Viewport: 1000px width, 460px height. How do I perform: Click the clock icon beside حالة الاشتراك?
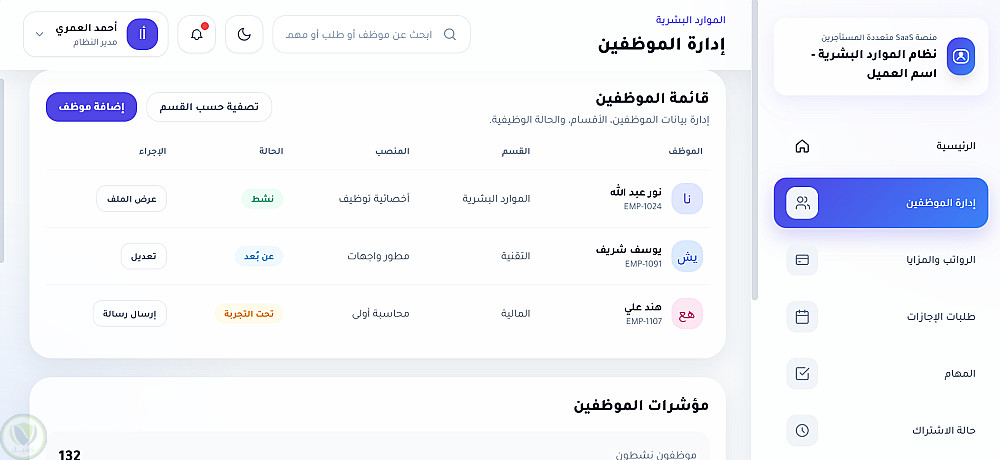click(x=802, y=431)
